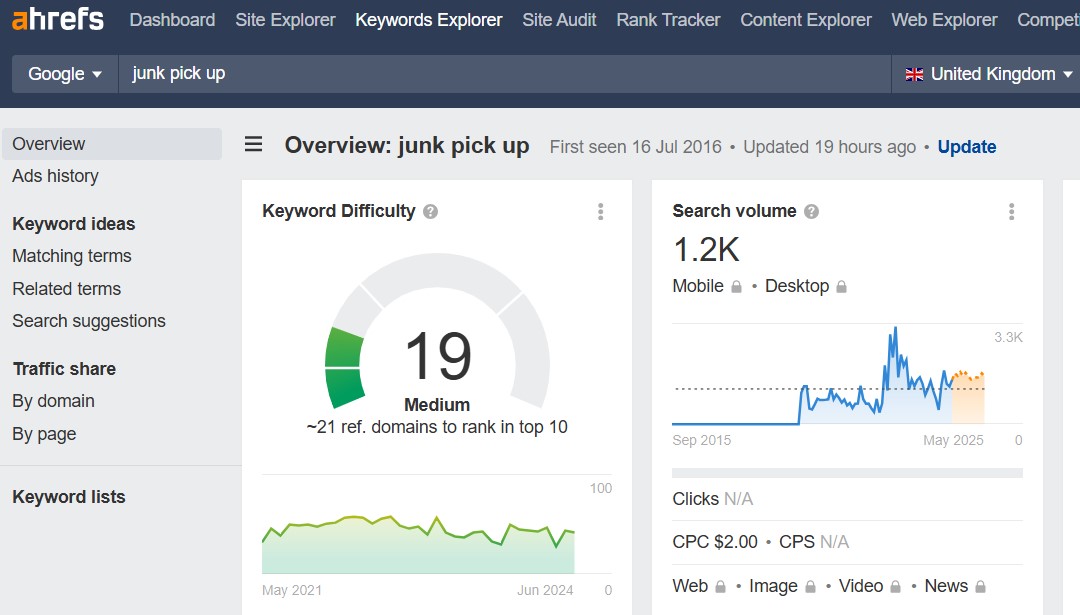Open the United Kingdom country dropdown
The image size is (1080, 615).
point(988,74)
